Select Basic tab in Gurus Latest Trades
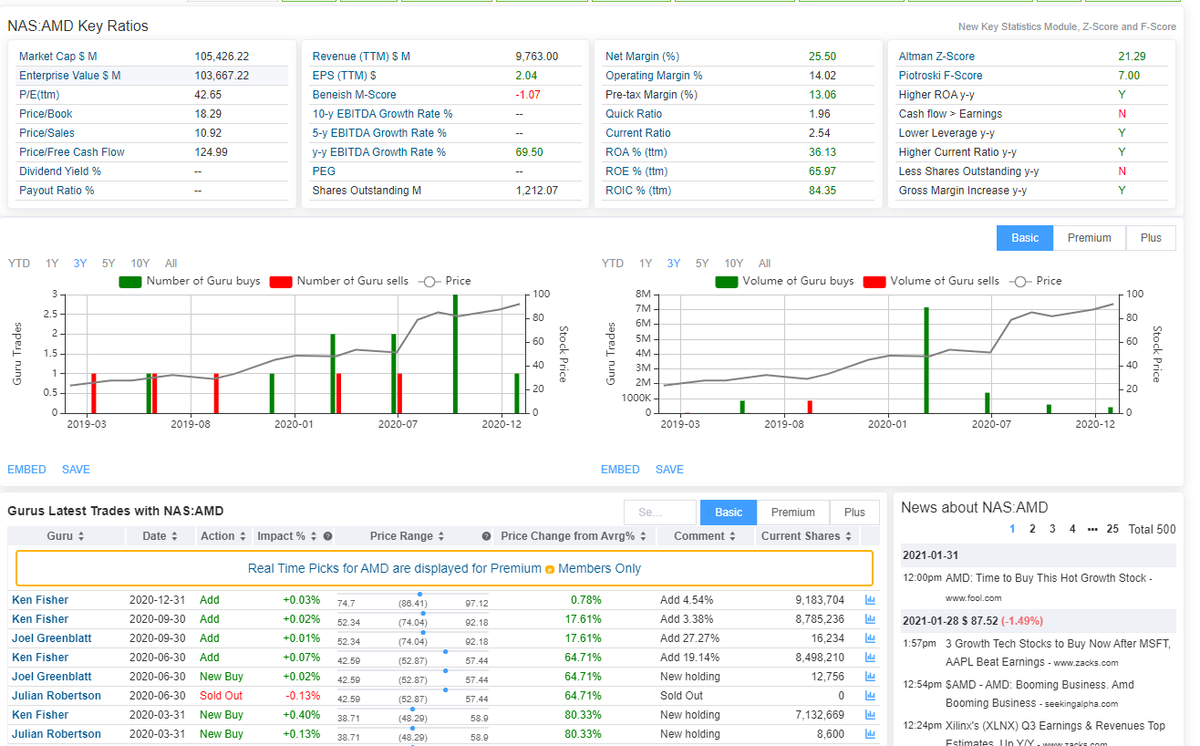Viewport: 1200px width, 746px height. (x=729, y=512)
